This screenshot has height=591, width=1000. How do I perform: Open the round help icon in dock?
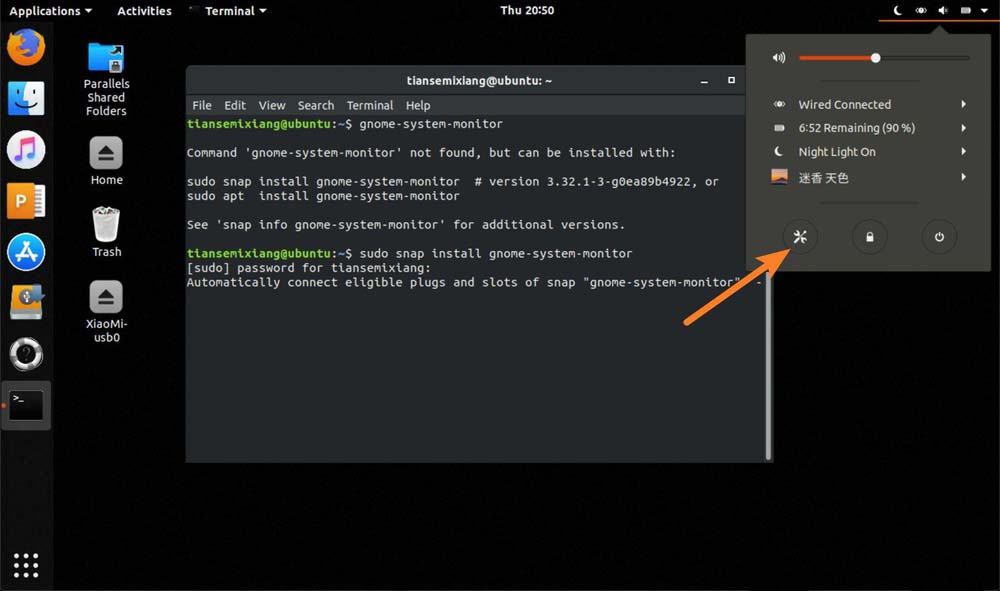(26, 354)
